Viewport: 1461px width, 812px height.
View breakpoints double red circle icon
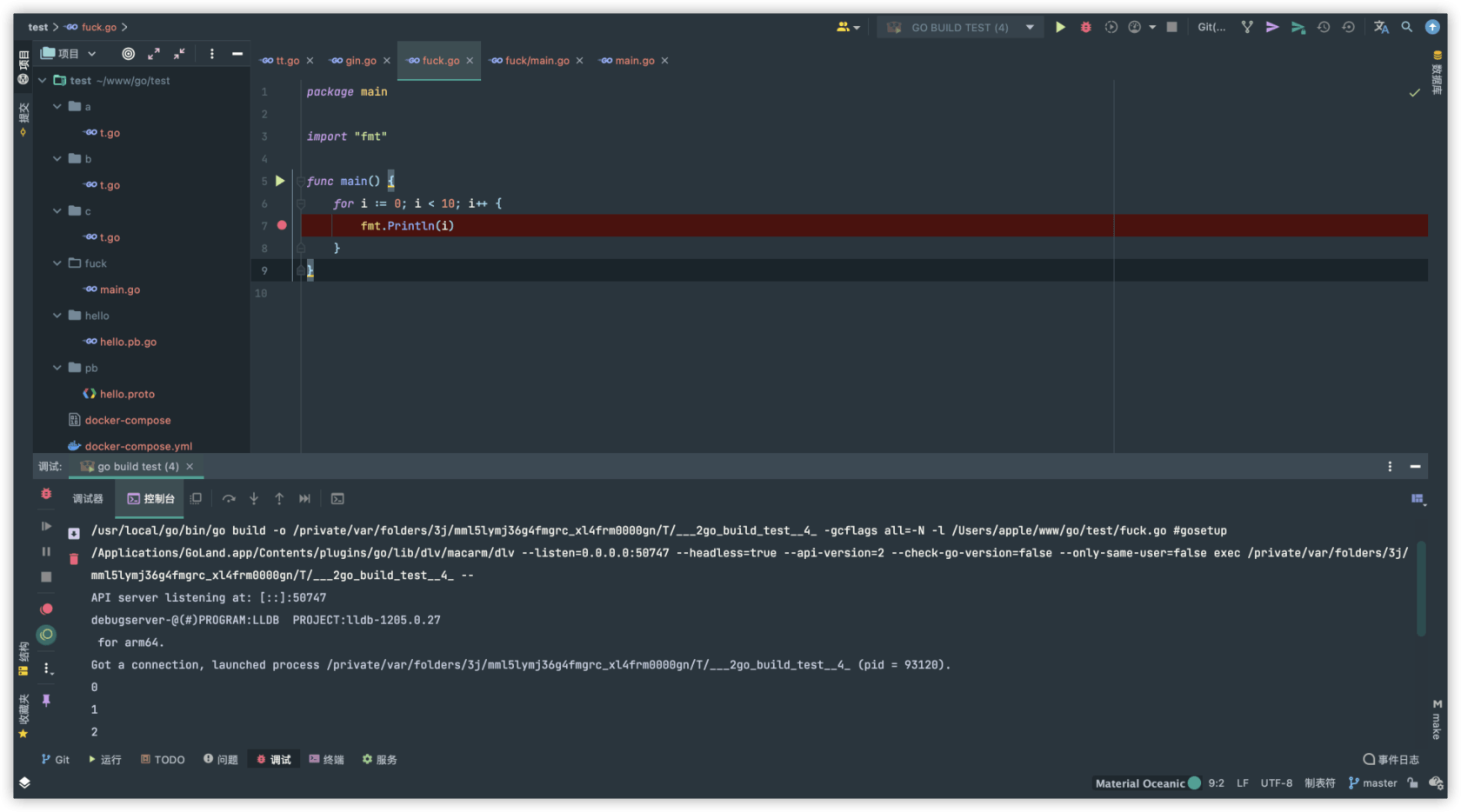point(46,609)
